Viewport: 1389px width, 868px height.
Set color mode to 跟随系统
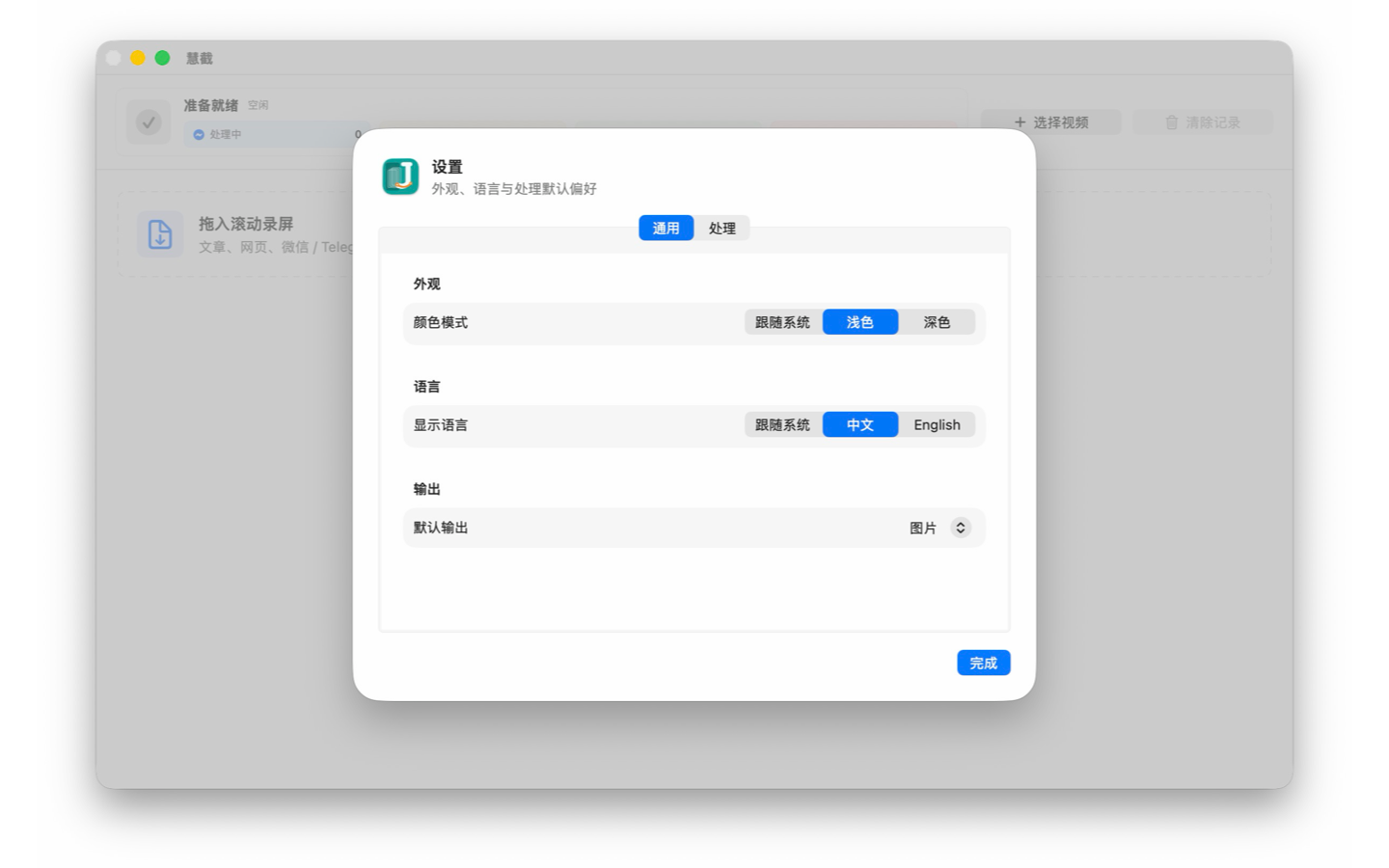coord(782,322)
